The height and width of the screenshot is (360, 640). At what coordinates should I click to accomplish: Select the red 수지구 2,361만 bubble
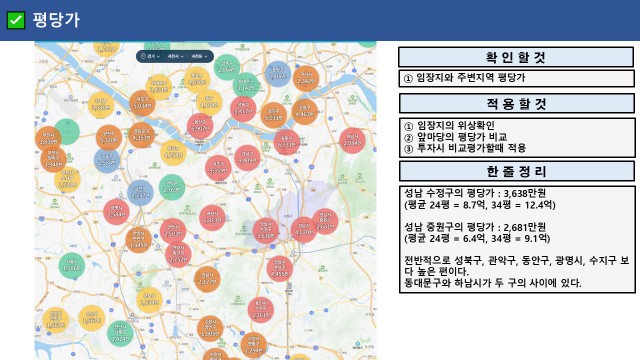260,310
